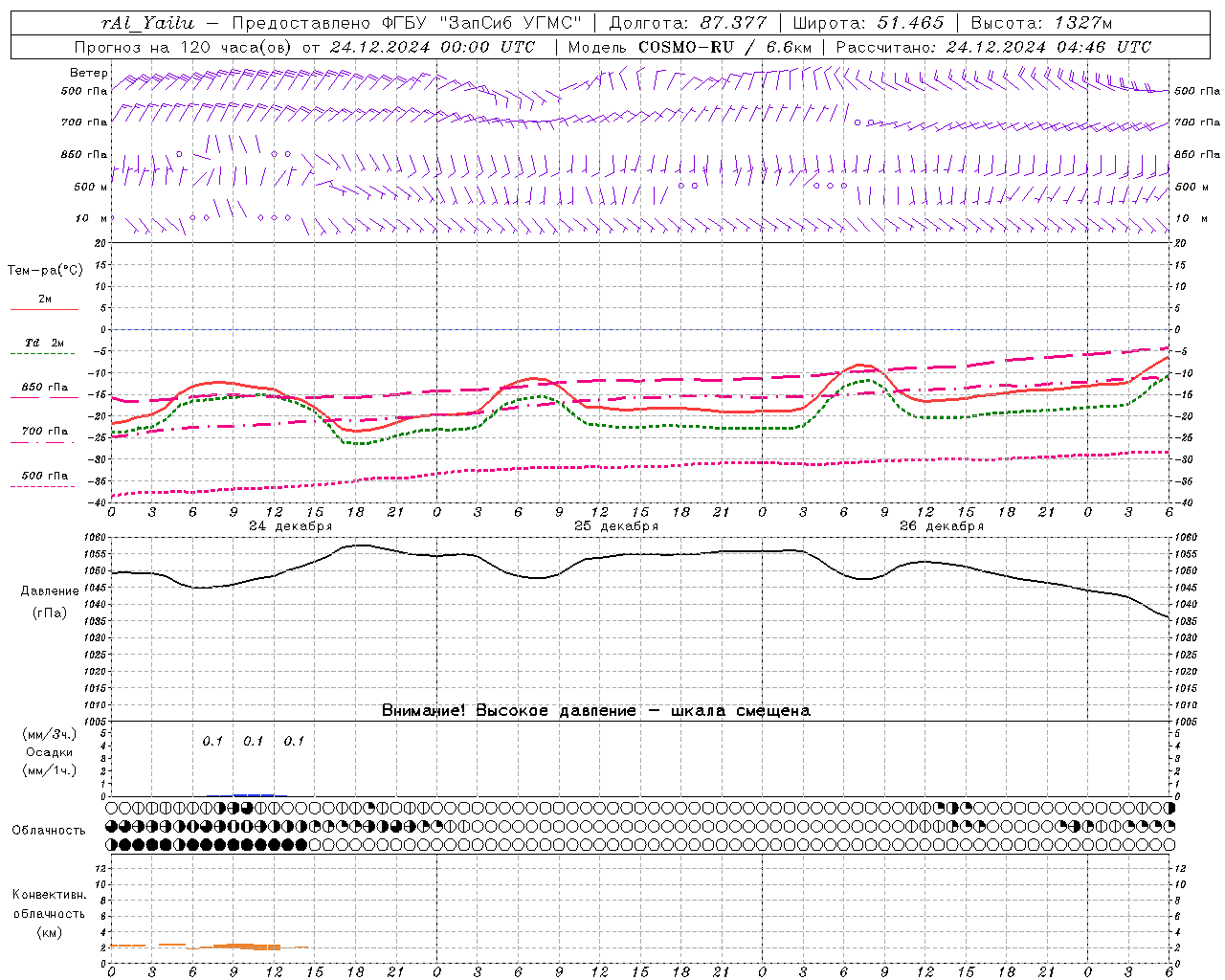The height and width of the screenshot is (980, 1225).
Task: Click the right-side 850 гПа wind label
Action: pyautogui.click(x=1197, y=154)
